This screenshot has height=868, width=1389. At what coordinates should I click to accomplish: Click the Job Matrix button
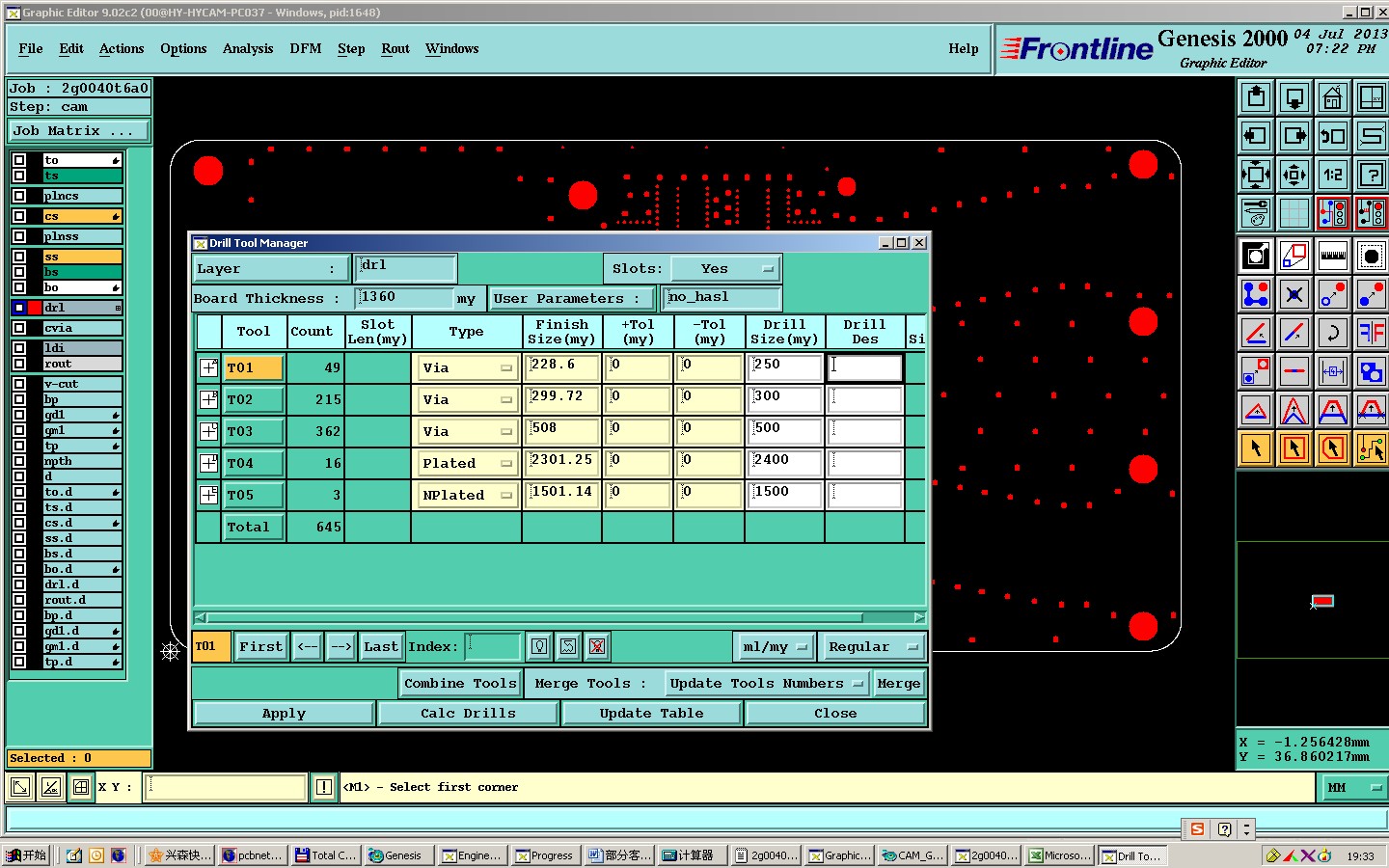(79, 130)
